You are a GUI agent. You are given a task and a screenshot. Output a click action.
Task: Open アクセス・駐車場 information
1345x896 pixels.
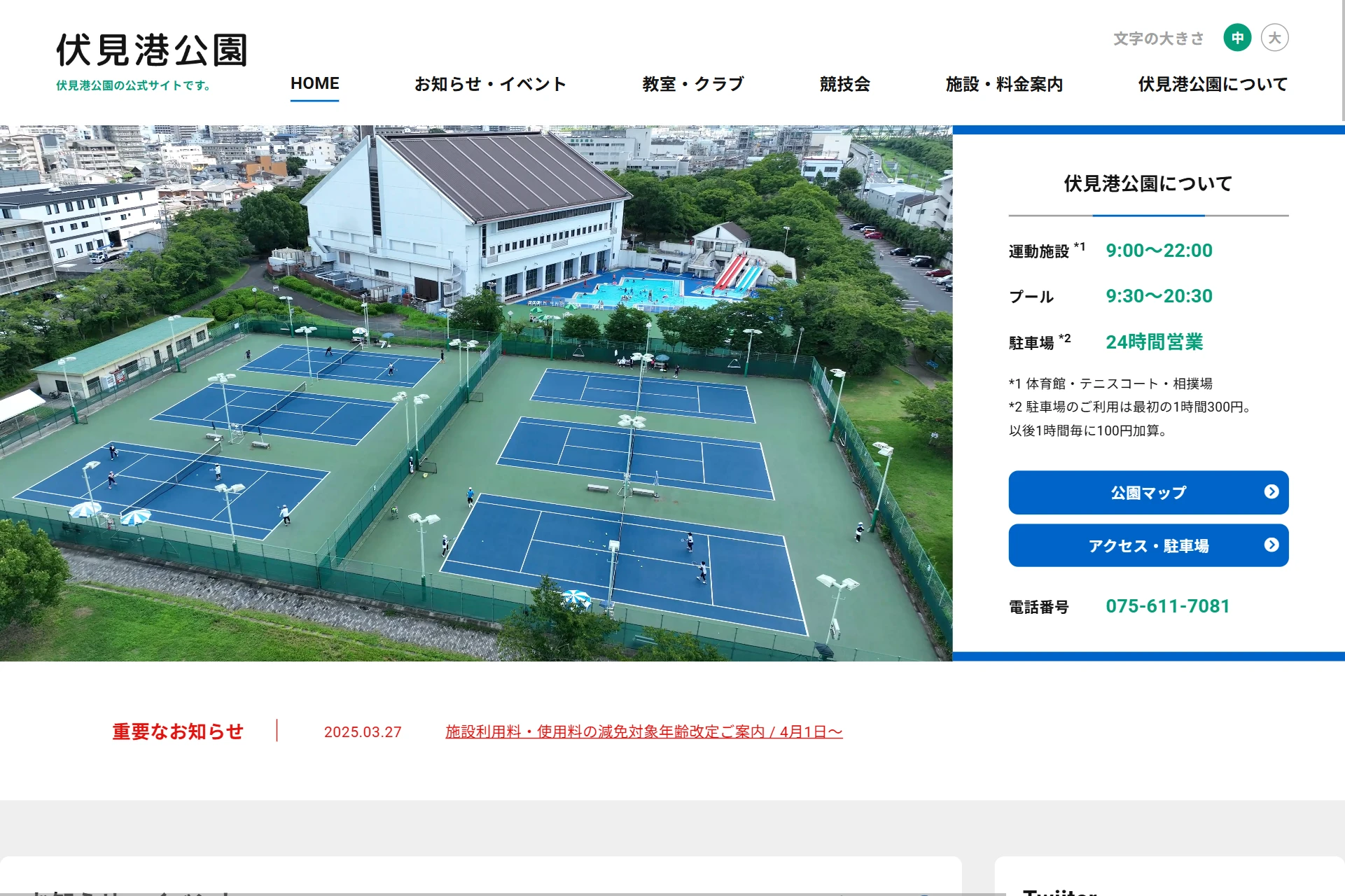1148,545
